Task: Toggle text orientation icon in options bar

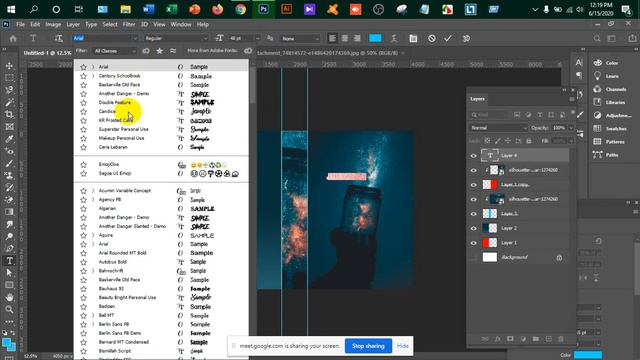Action: pos(58,38)
